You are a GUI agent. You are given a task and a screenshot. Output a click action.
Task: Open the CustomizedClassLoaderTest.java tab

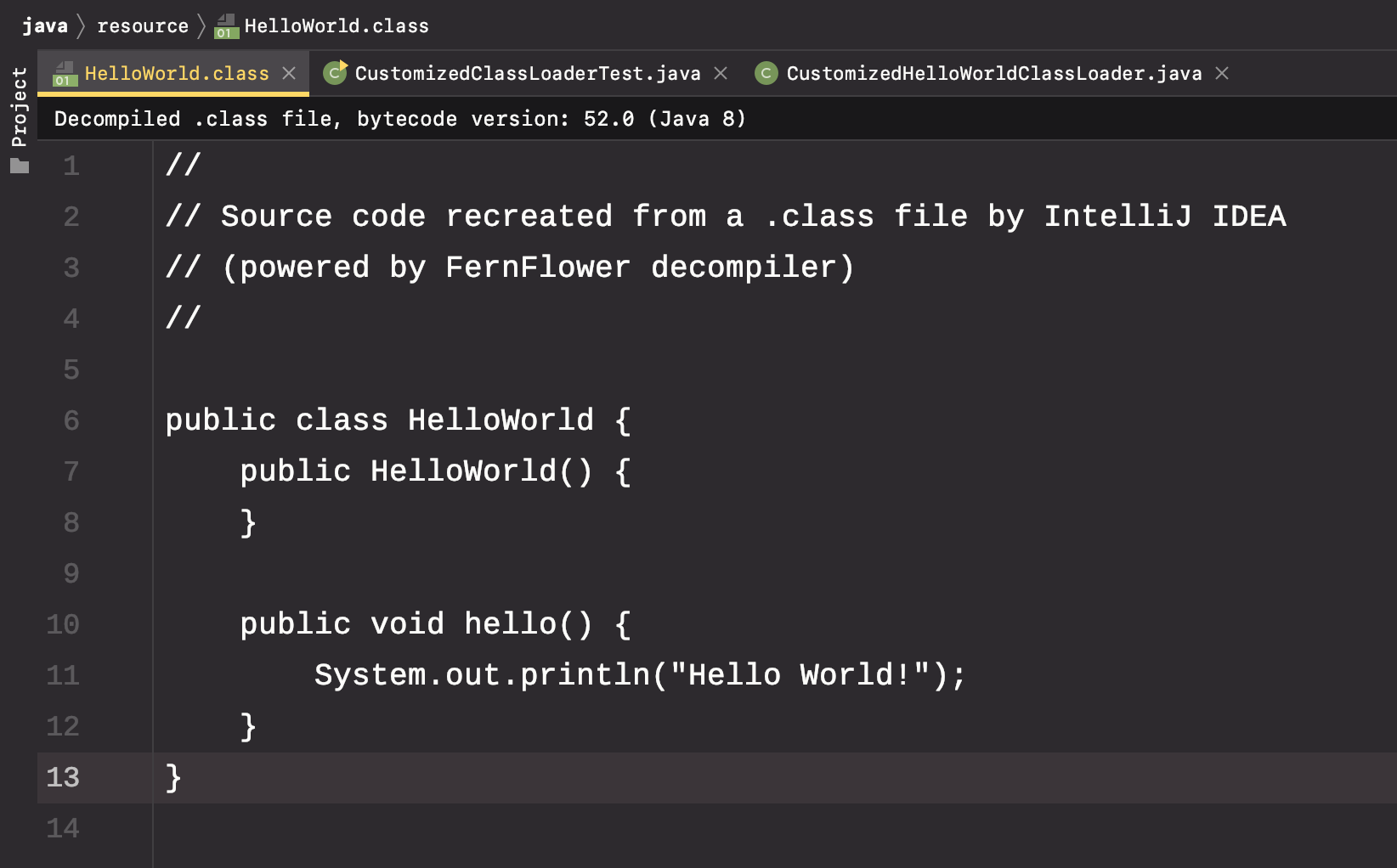(528, 74)
